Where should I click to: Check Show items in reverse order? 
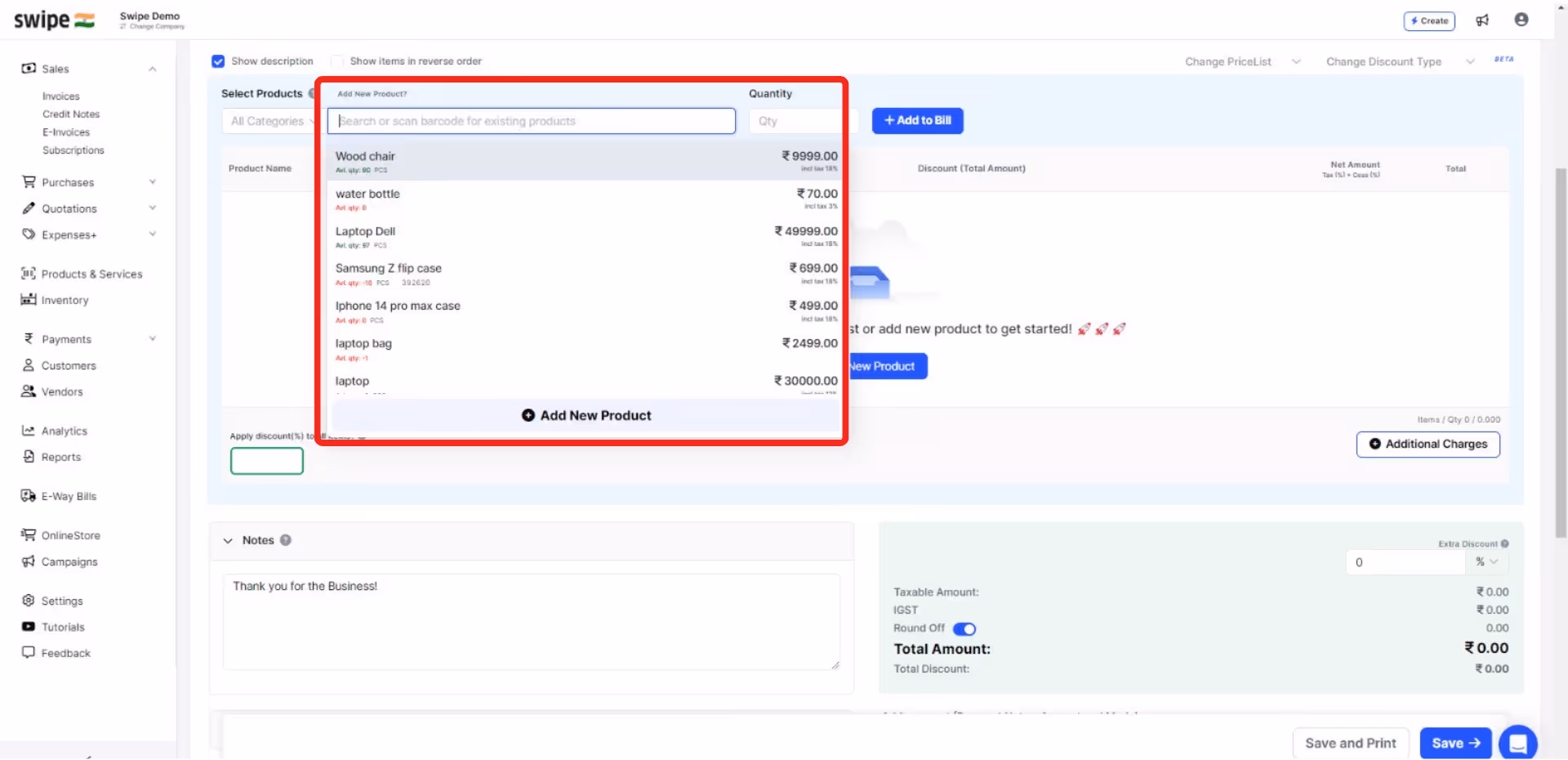click(337, 61)
